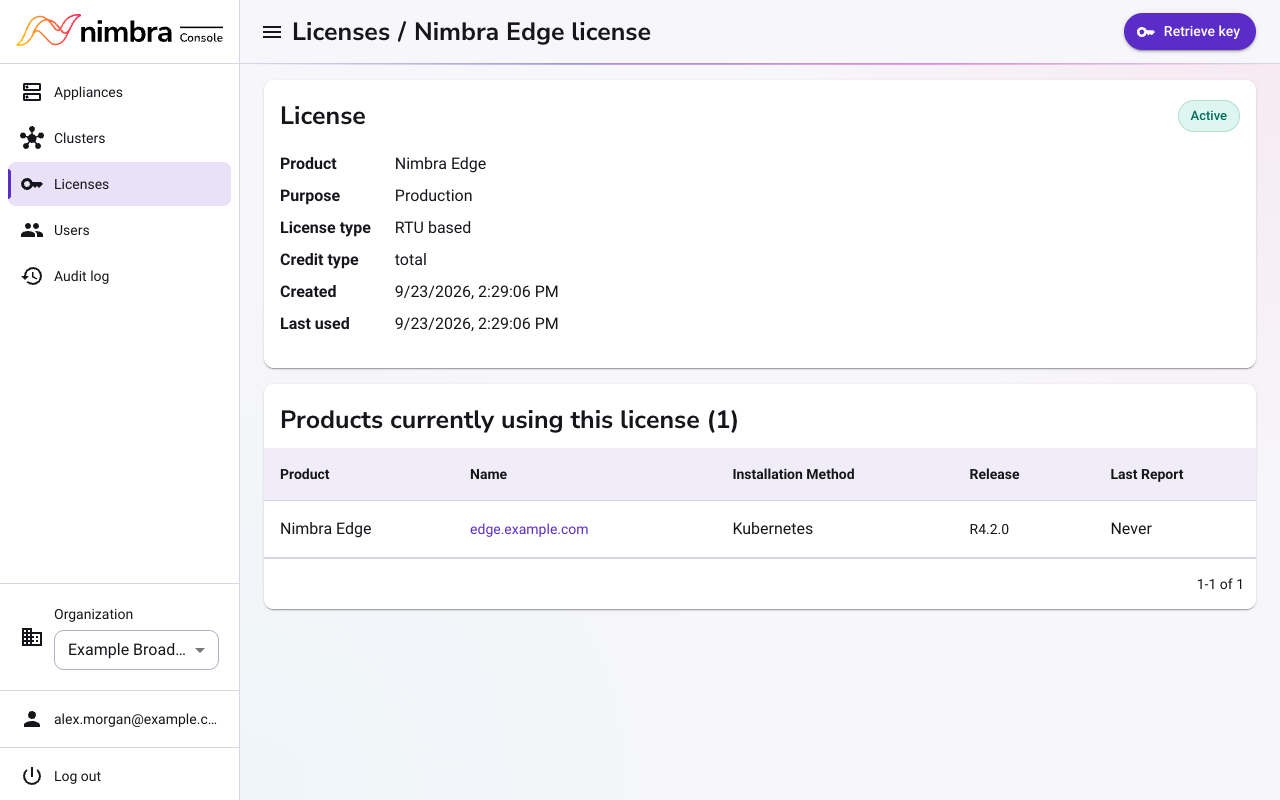
Task: Click the Log out power icon
Action: (32, 776)
